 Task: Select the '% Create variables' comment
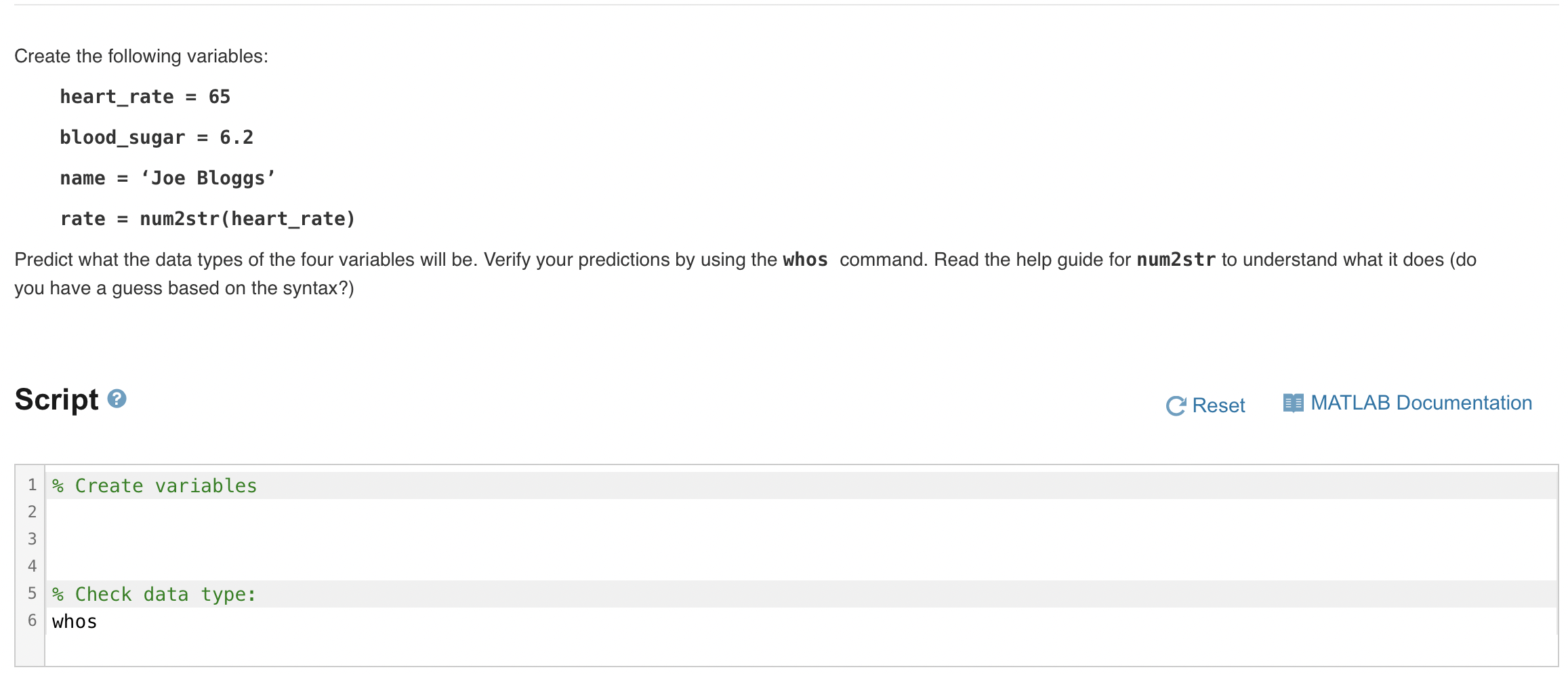point(154,485)
